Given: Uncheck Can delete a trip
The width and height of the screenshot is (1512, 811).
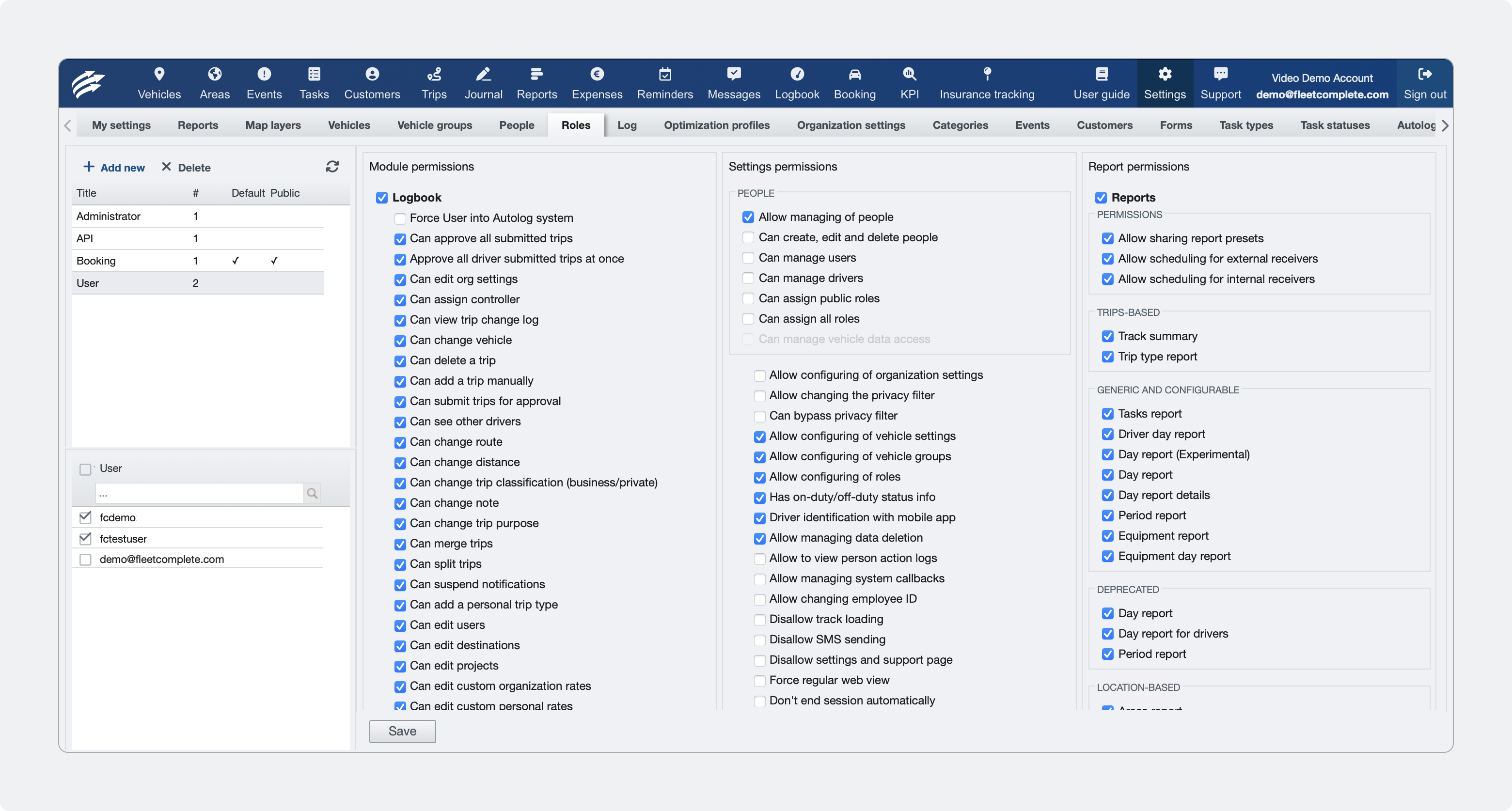Looking at the screenshot, I should [x=400, y=361].
